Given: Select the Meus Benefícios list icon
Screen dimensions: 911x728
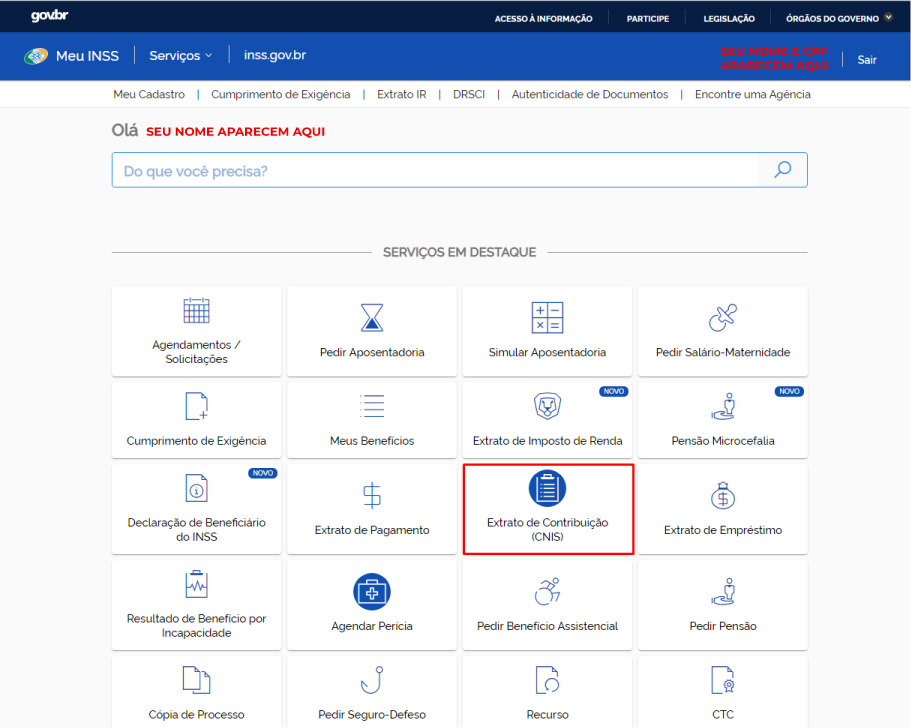Looking at the screenshot, I should 372,406.
